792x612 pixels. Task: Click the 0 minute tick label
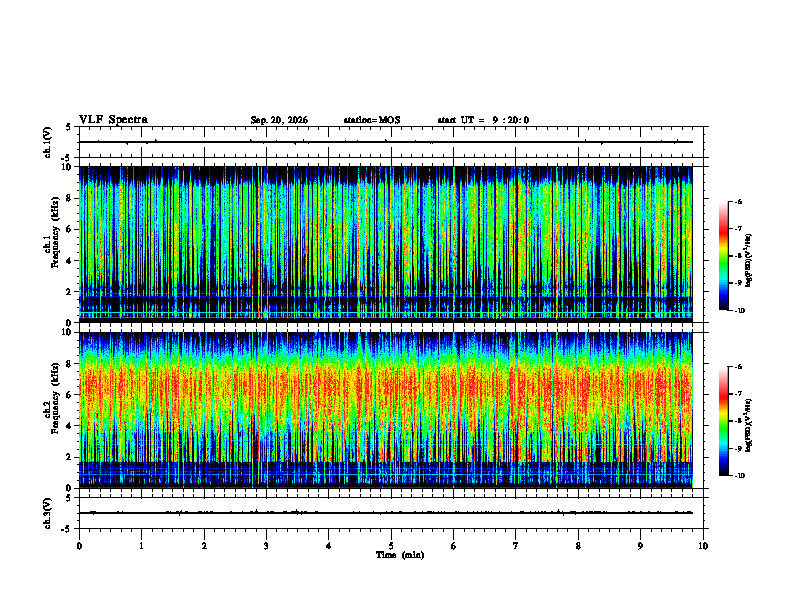tap(79, 546)
